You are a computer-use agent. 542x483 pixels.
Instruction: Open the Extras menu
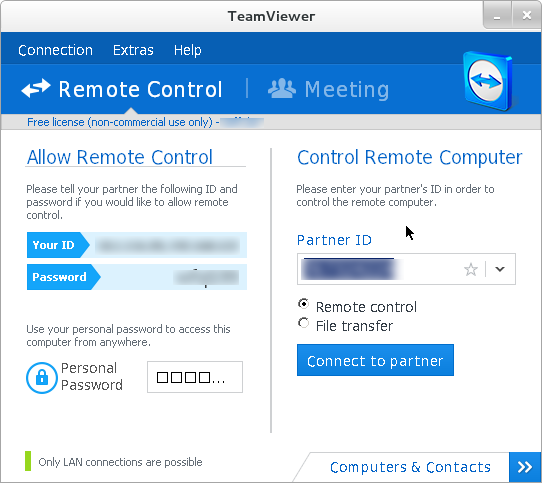click(133, 50)
